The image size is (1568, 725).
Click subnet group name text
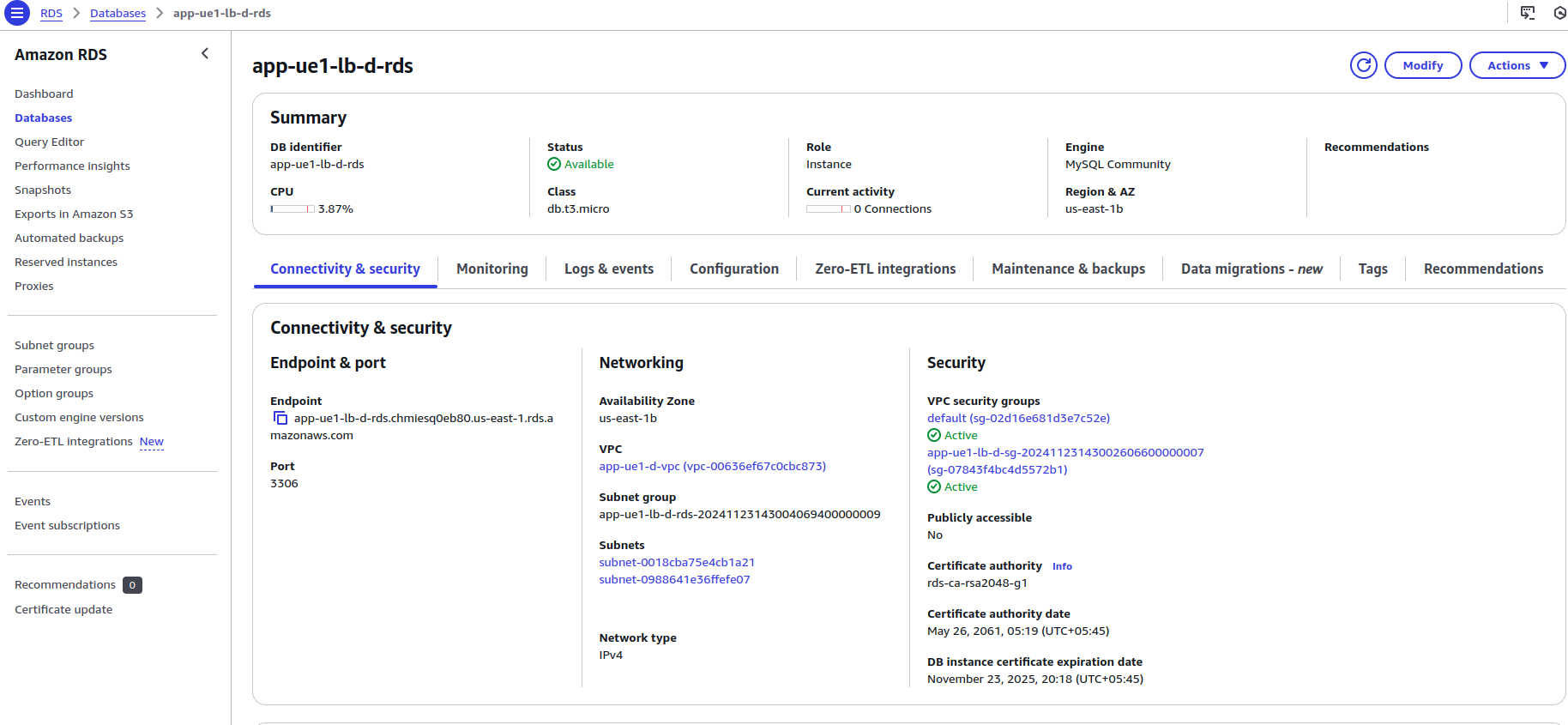(739, 514)
